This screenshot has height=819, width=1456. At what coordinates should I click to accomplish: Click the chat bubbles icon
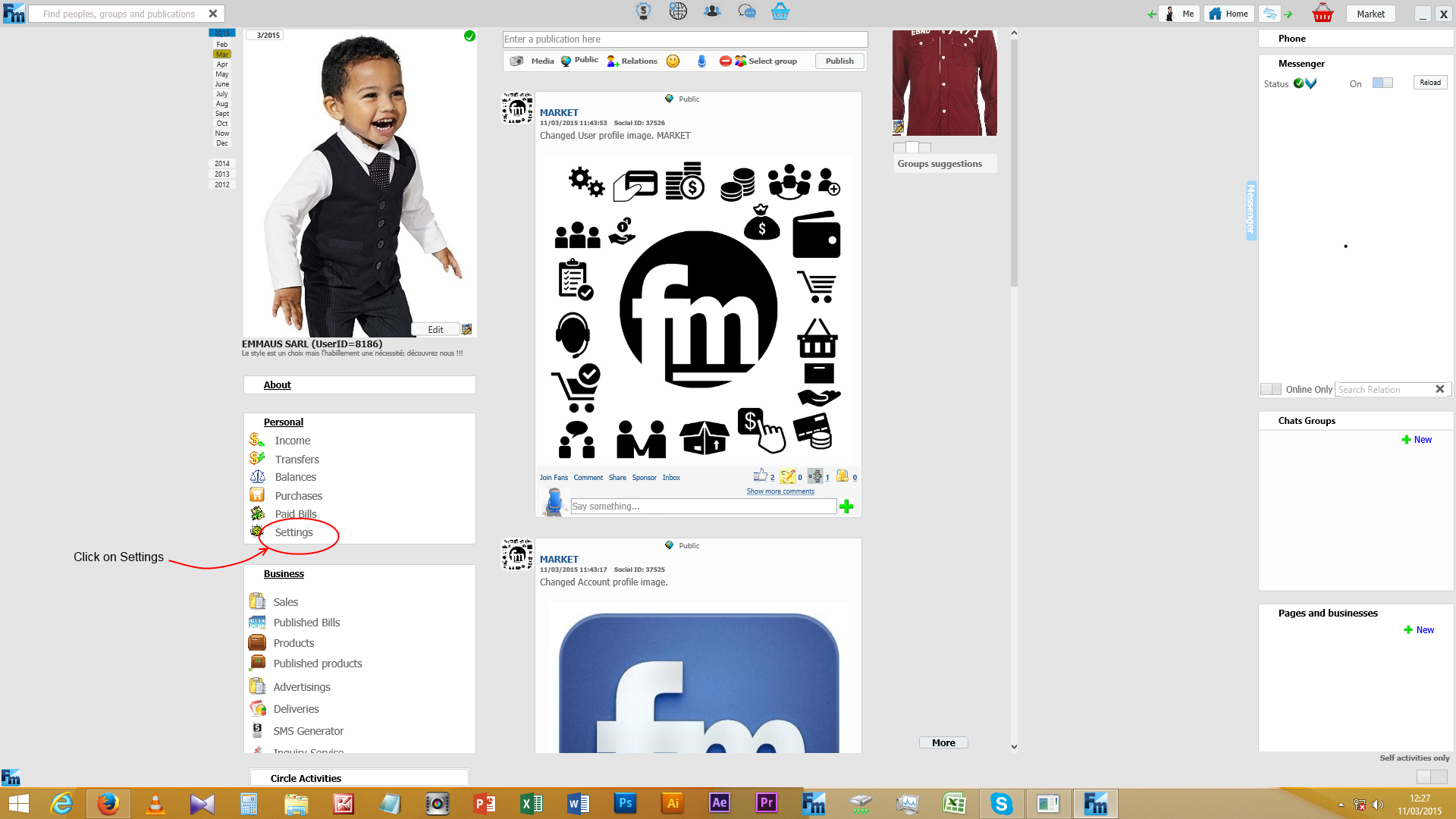click(x=746, y=11)
